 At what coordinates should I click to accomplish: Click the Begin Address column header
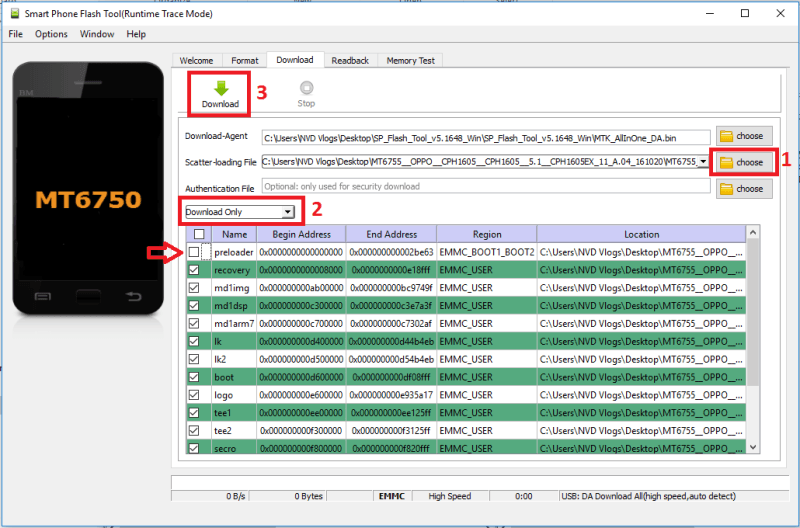302,234
